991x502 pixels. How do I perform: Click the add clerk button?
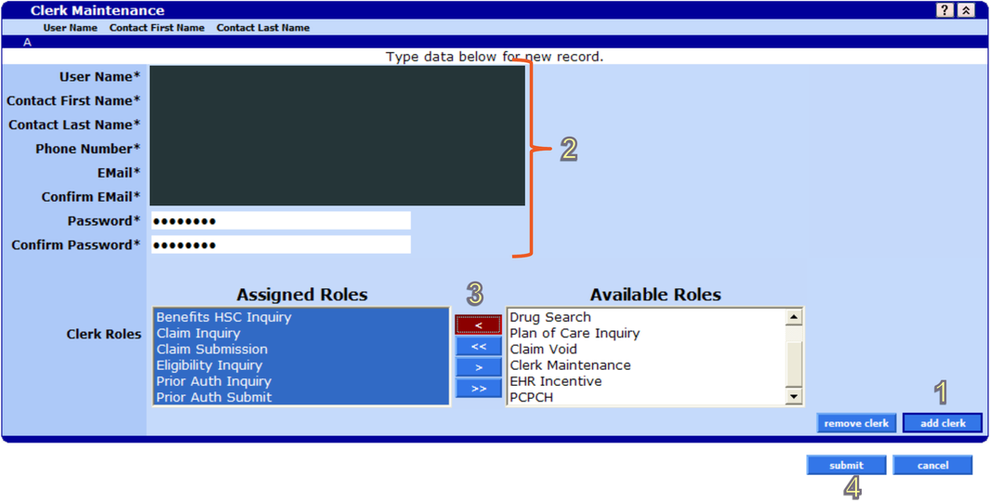coord(942,423)
